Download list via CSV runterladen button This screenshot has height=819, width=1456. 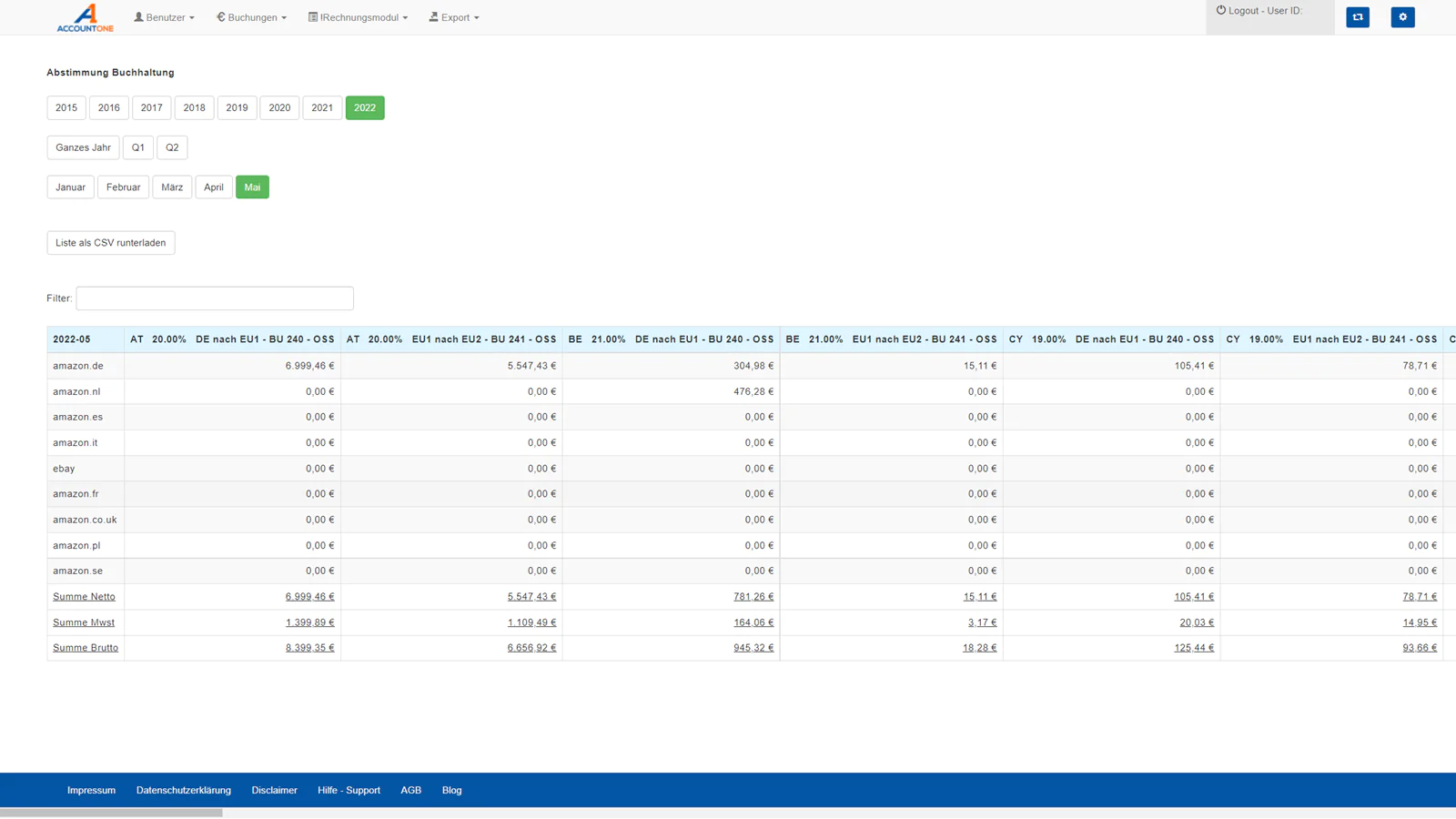pos(111,243)
